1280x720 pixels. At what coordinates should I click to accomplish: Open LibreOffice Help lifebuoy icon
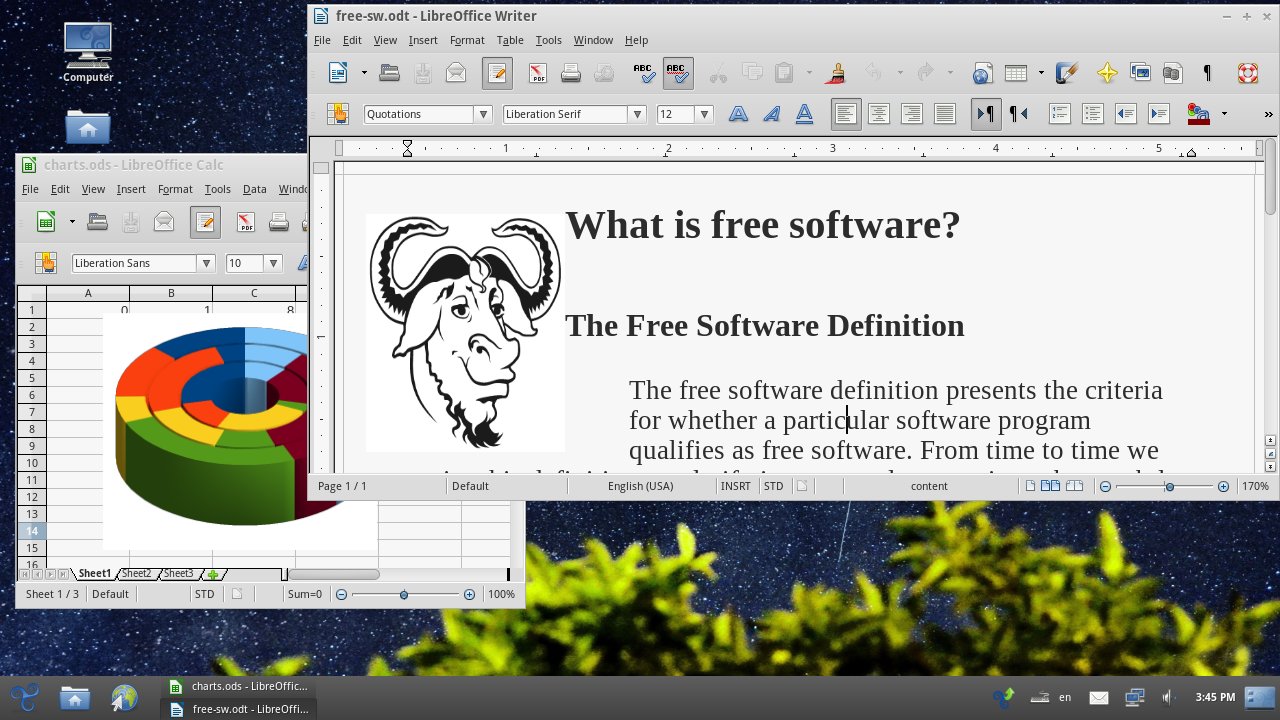(x=1247, y=72)
